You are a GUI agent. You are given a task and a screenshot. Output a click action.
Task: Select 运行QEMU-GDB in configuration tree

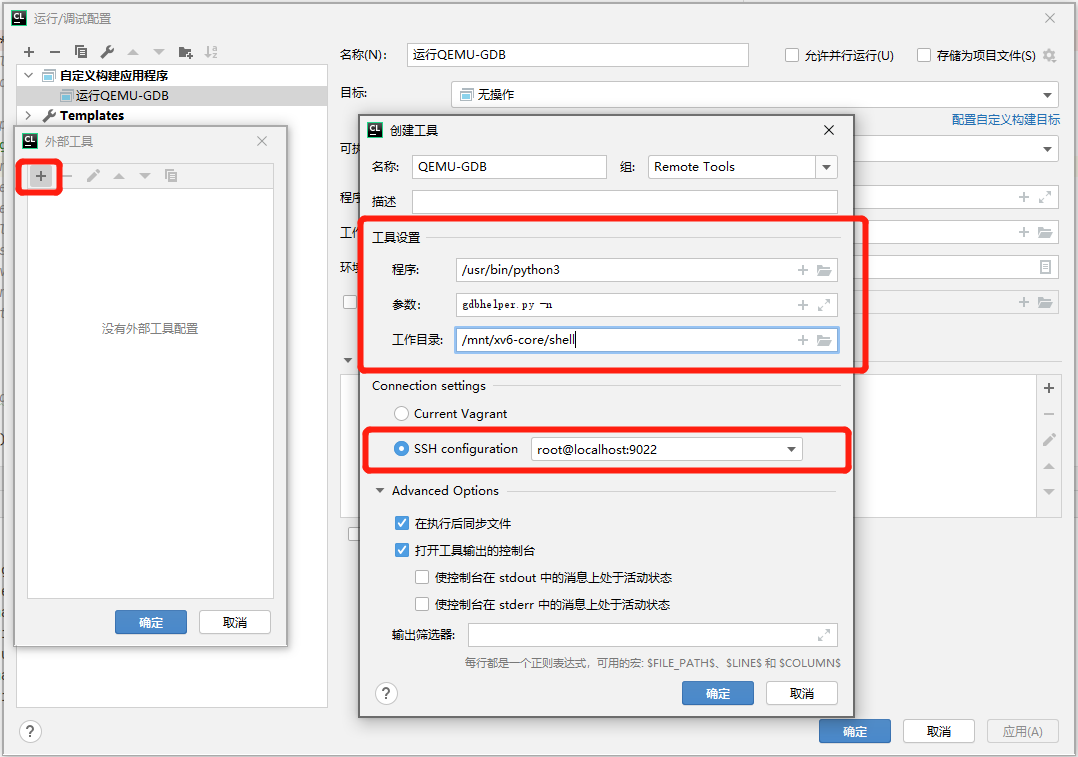[x=121, y=96]
